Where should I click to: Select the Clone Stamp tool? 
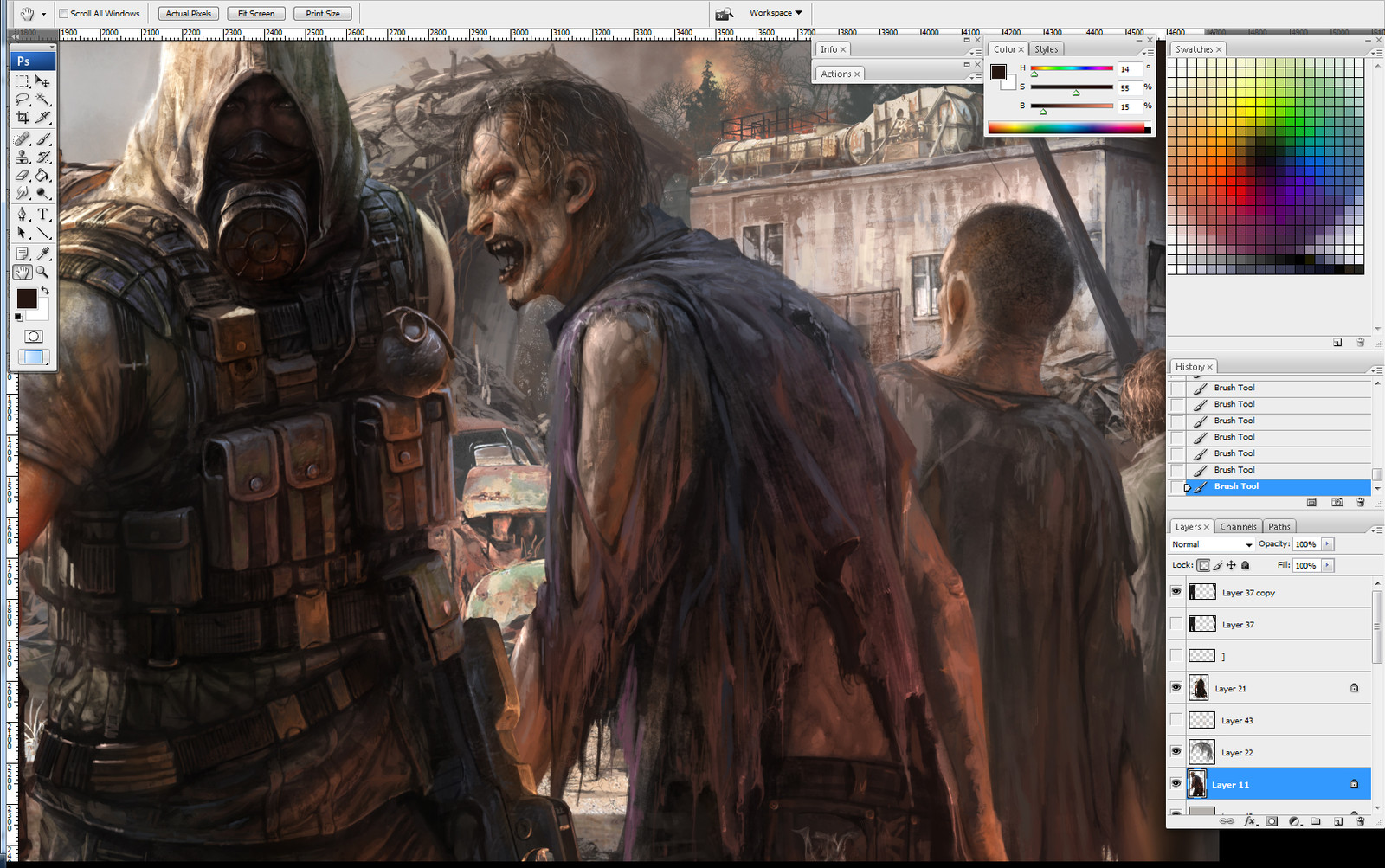(x=23, y=158)
